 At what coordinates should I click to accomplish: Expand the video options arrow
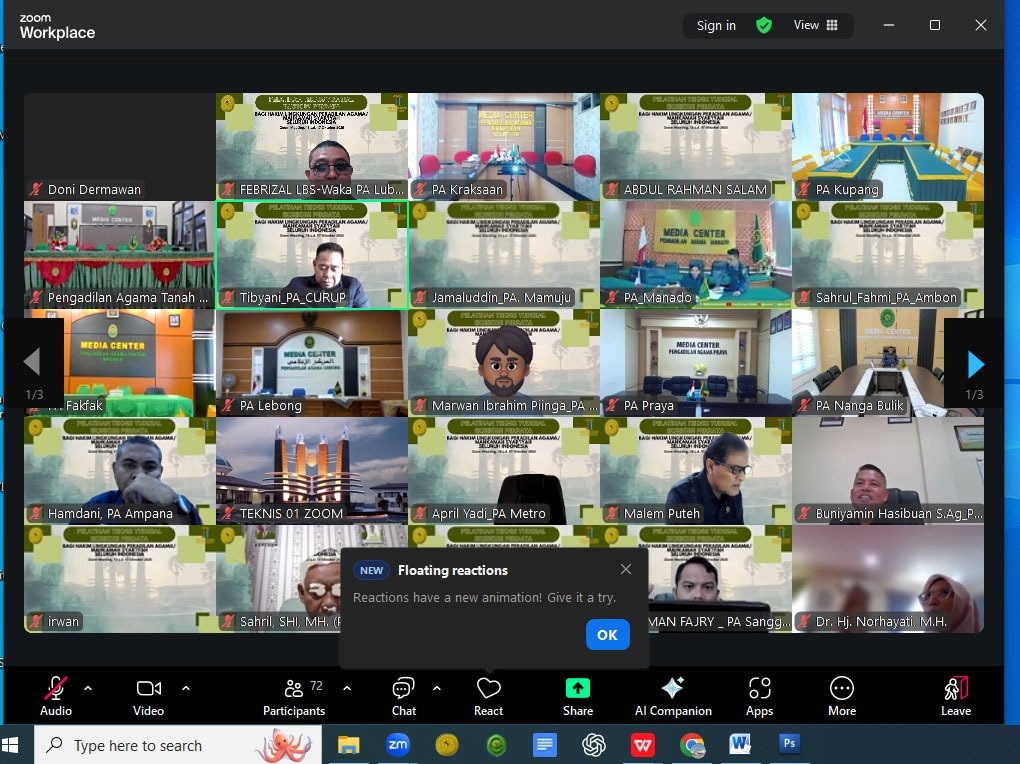click(186, 688)
